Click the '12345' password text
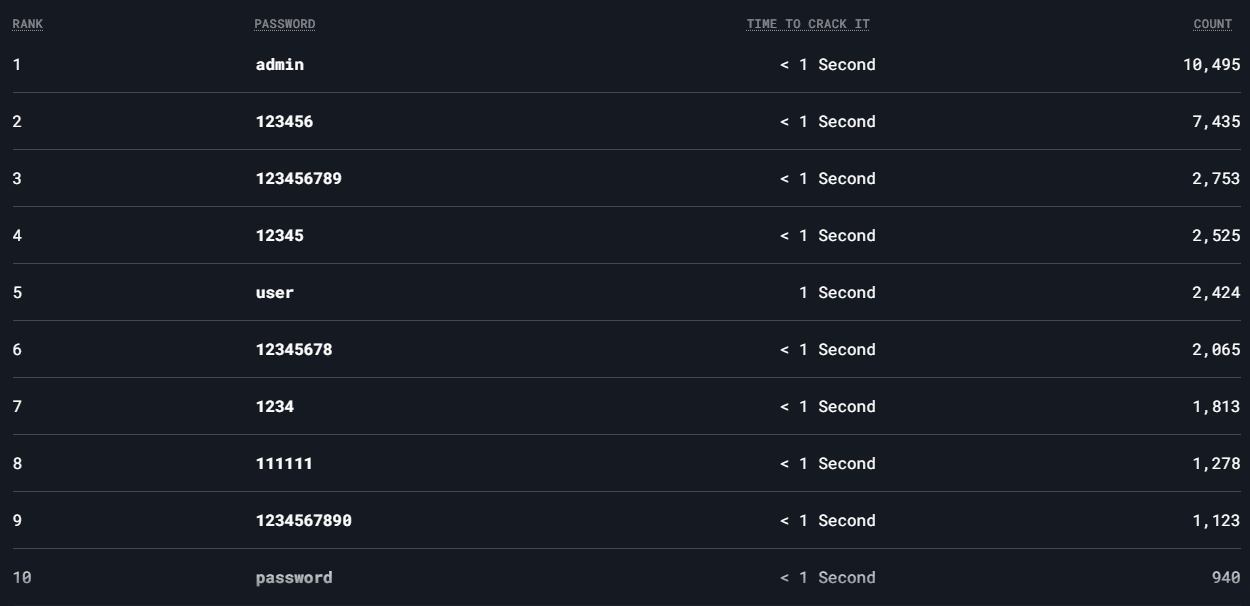The width and height of the screenshot is (1250, 606). [280, 236]
